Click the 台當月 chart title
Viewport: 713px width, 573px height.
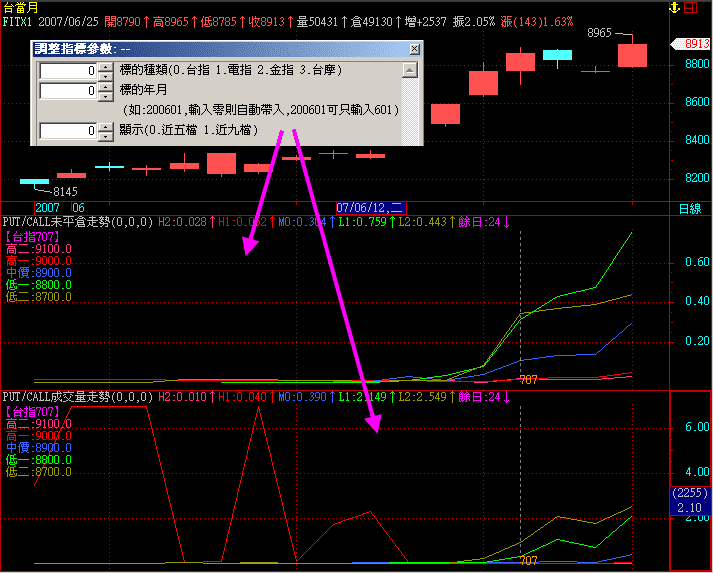20,8
